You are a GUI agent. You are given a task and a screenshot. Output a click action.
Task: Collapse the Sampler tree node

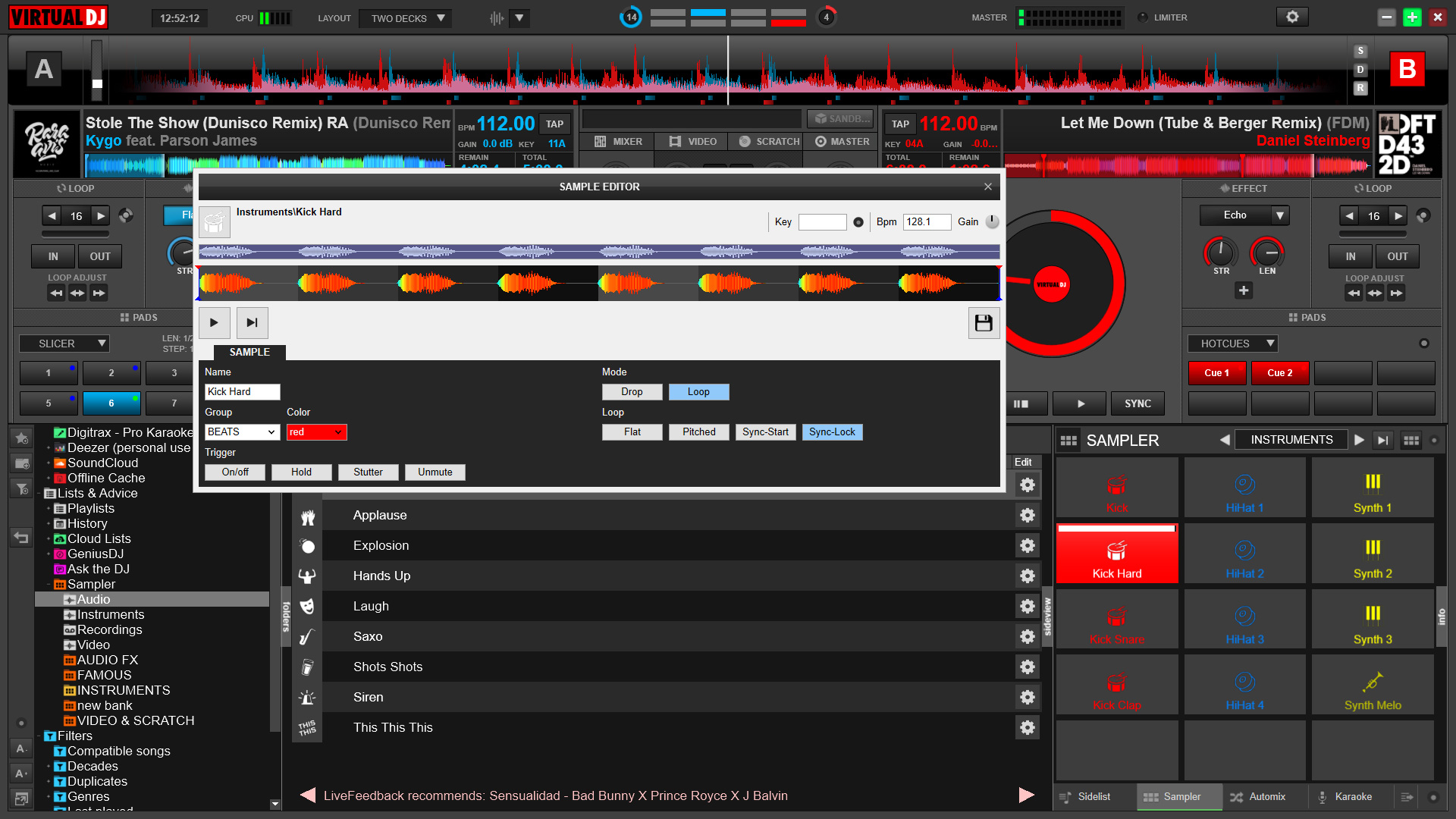coord(49,585)
